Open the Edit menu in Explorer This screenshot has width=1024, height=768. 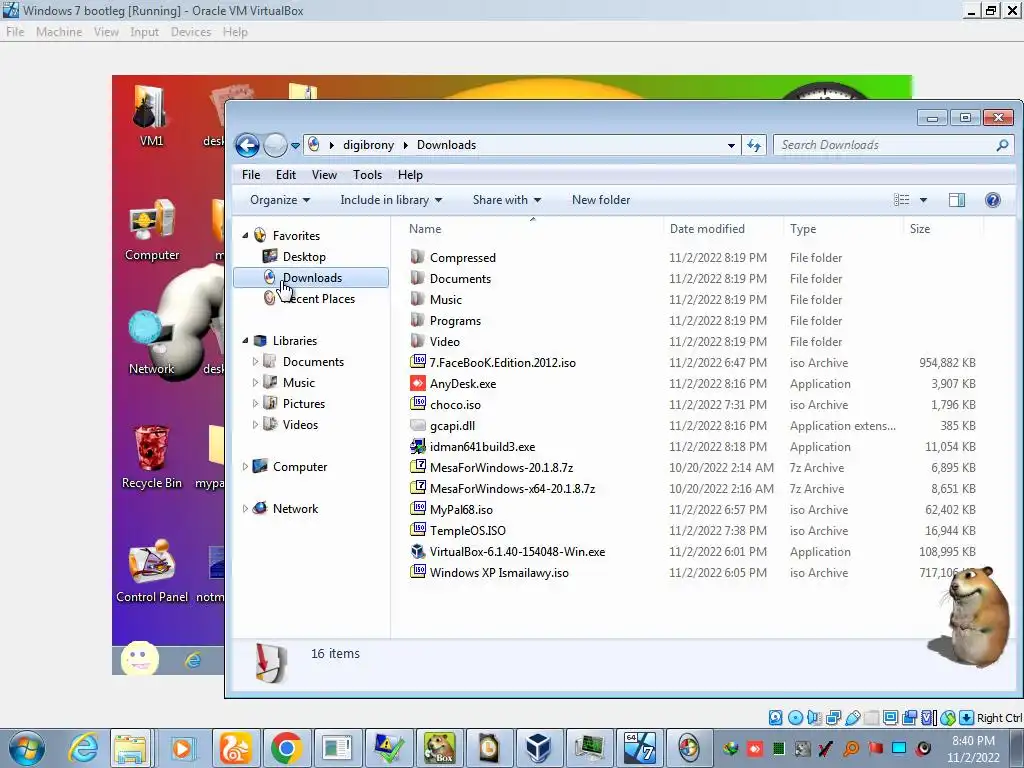(285, 175)
